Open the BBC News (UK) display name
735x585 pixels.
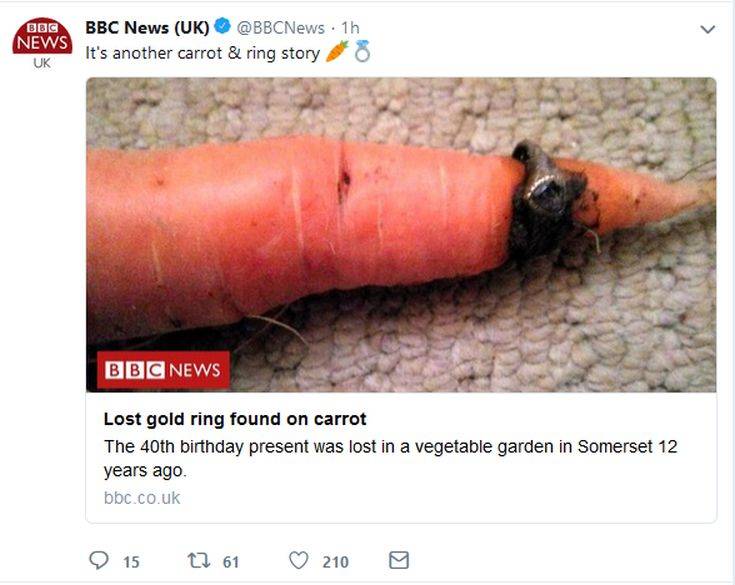click(148, 27)
